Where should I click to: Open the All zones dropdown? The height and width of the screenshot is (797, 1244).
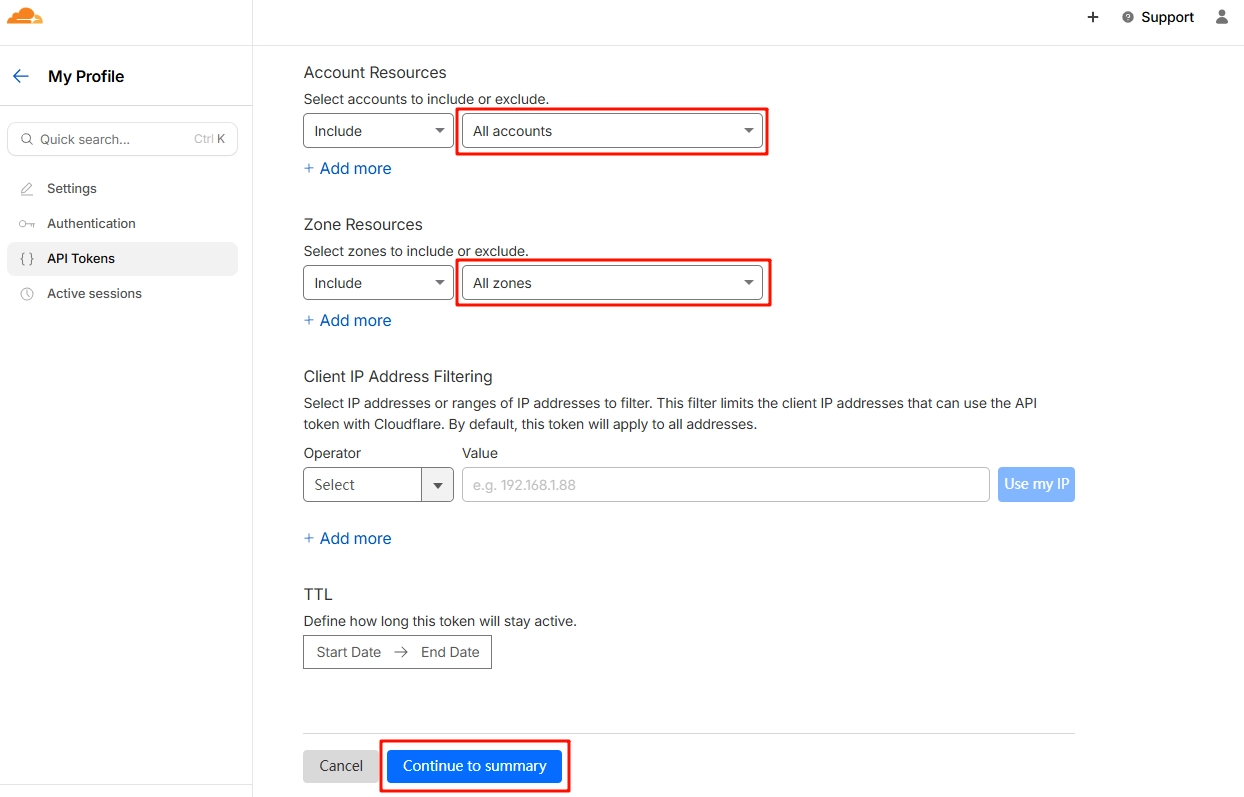coord(612,283)
